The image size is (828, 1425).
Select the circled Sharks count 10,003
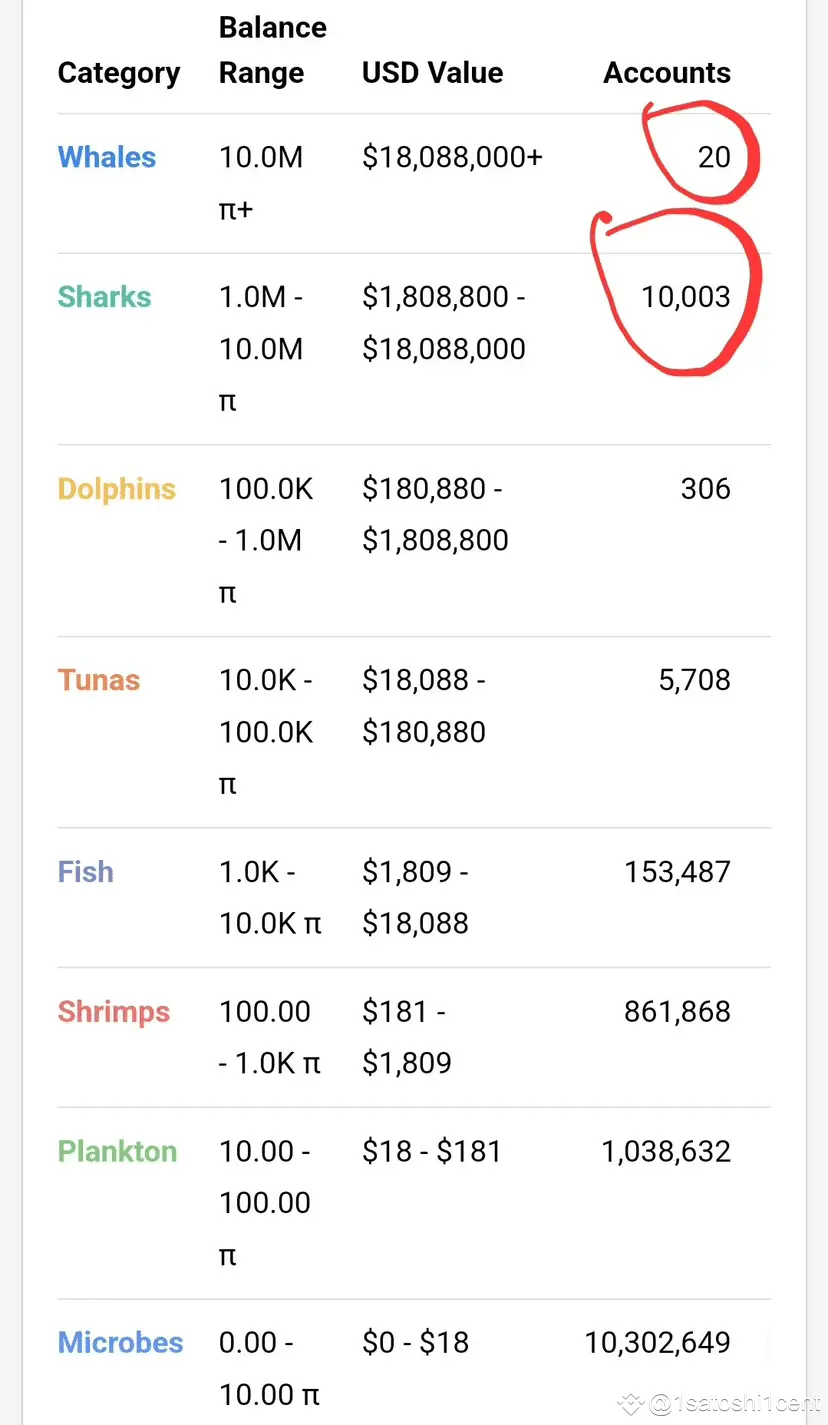(x=686, y=297)
